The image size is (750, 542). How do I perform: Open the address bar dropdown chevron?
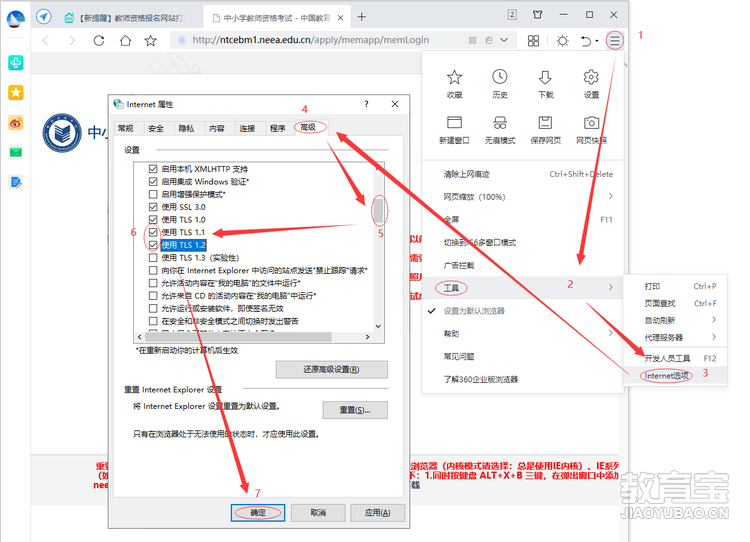[x=504, y=40]
